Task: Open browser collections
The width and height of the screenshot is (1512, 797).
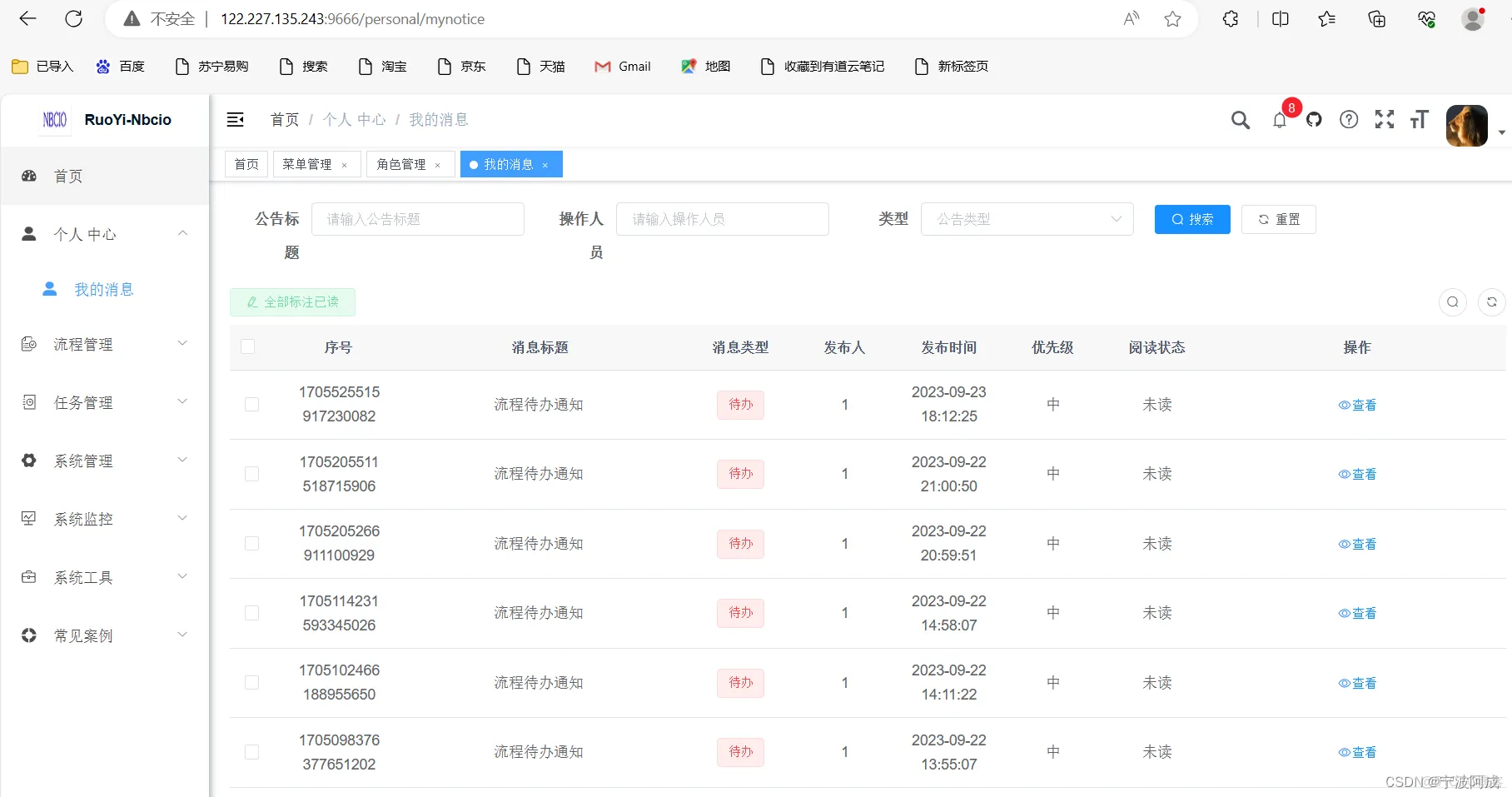Action: pyautogui.click(x=1377, y=18)
